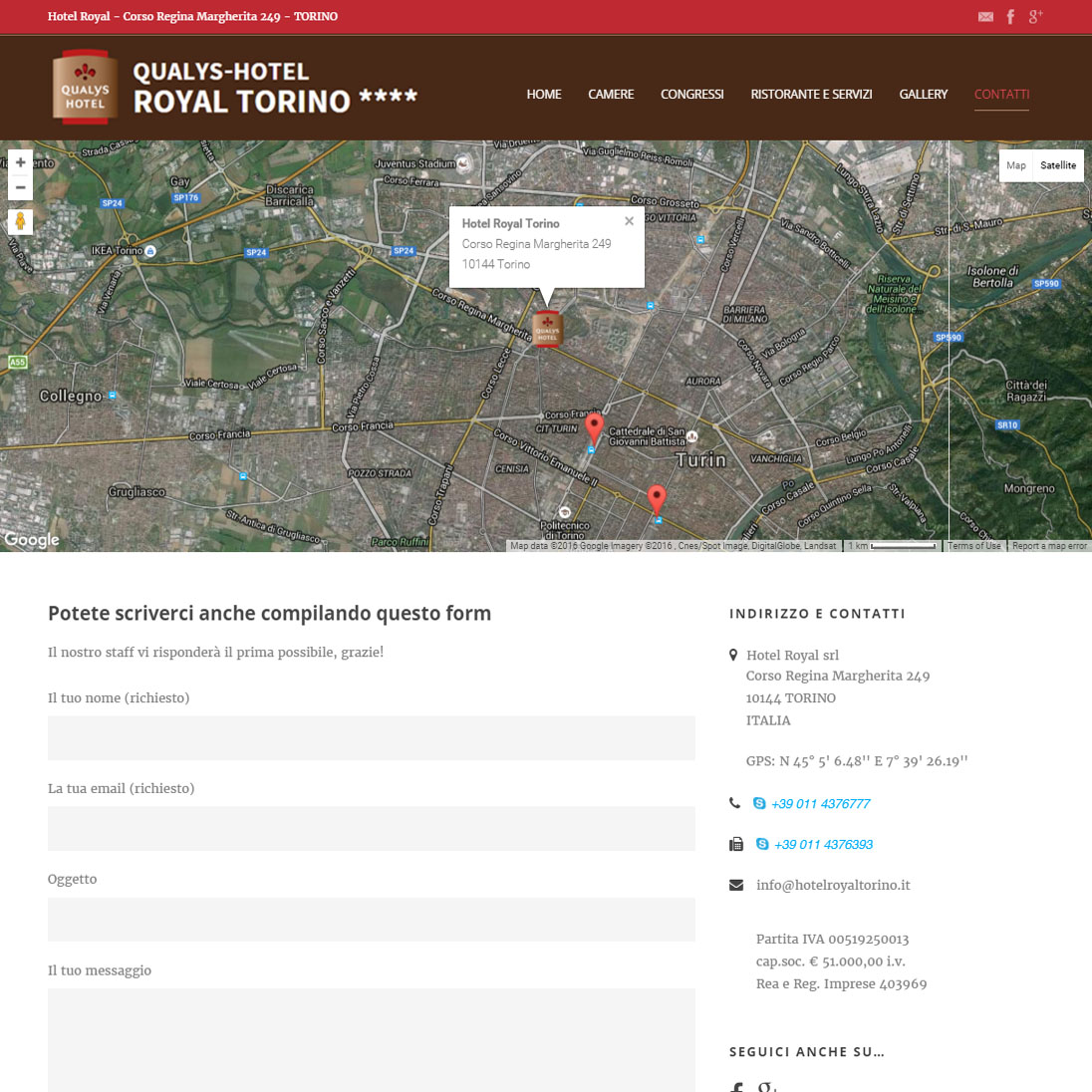
Task: Switch map to Map view
Action: point(1016,165)
